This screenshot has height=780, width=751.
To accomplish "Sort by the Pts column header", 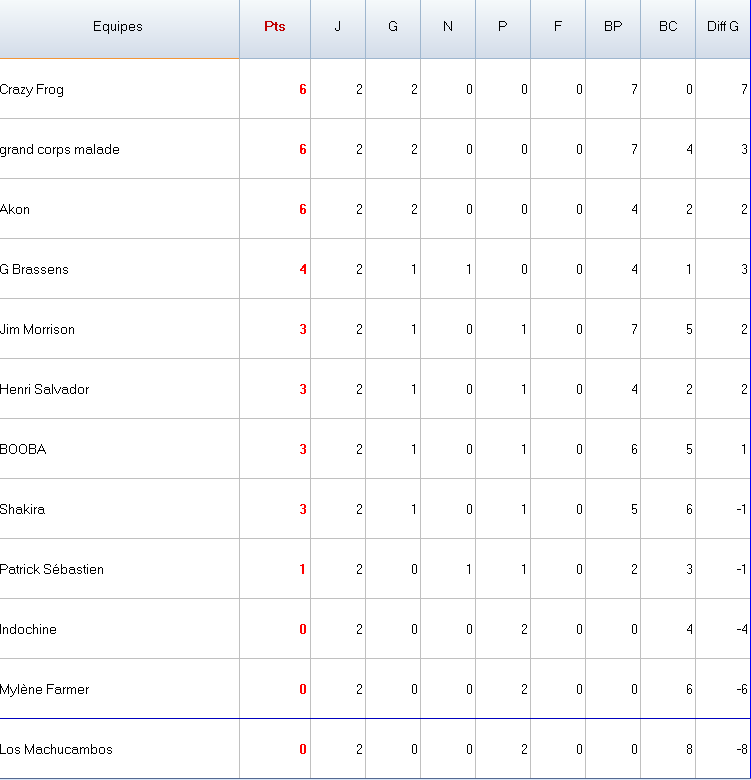I will pos(275,28).
